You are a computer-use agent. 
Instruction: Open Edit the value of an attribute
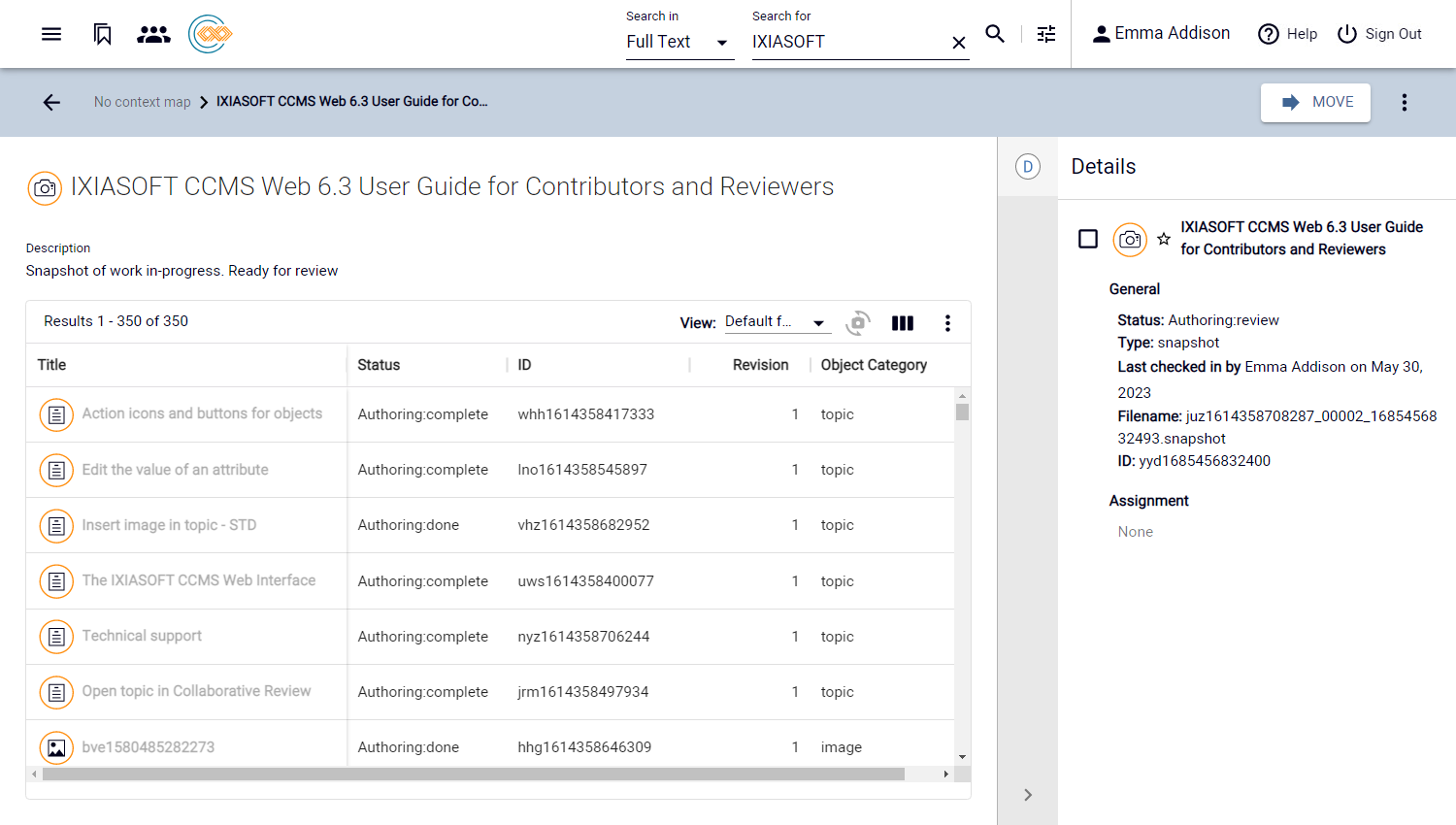(x=176, y=470)
